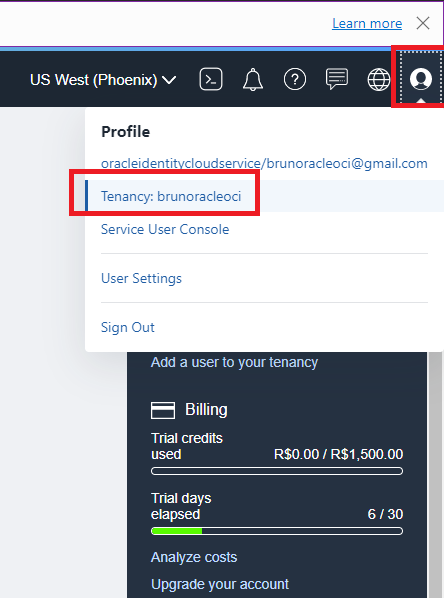
Task: Open the globe language selector icon
Action: [x=378, y=79]
